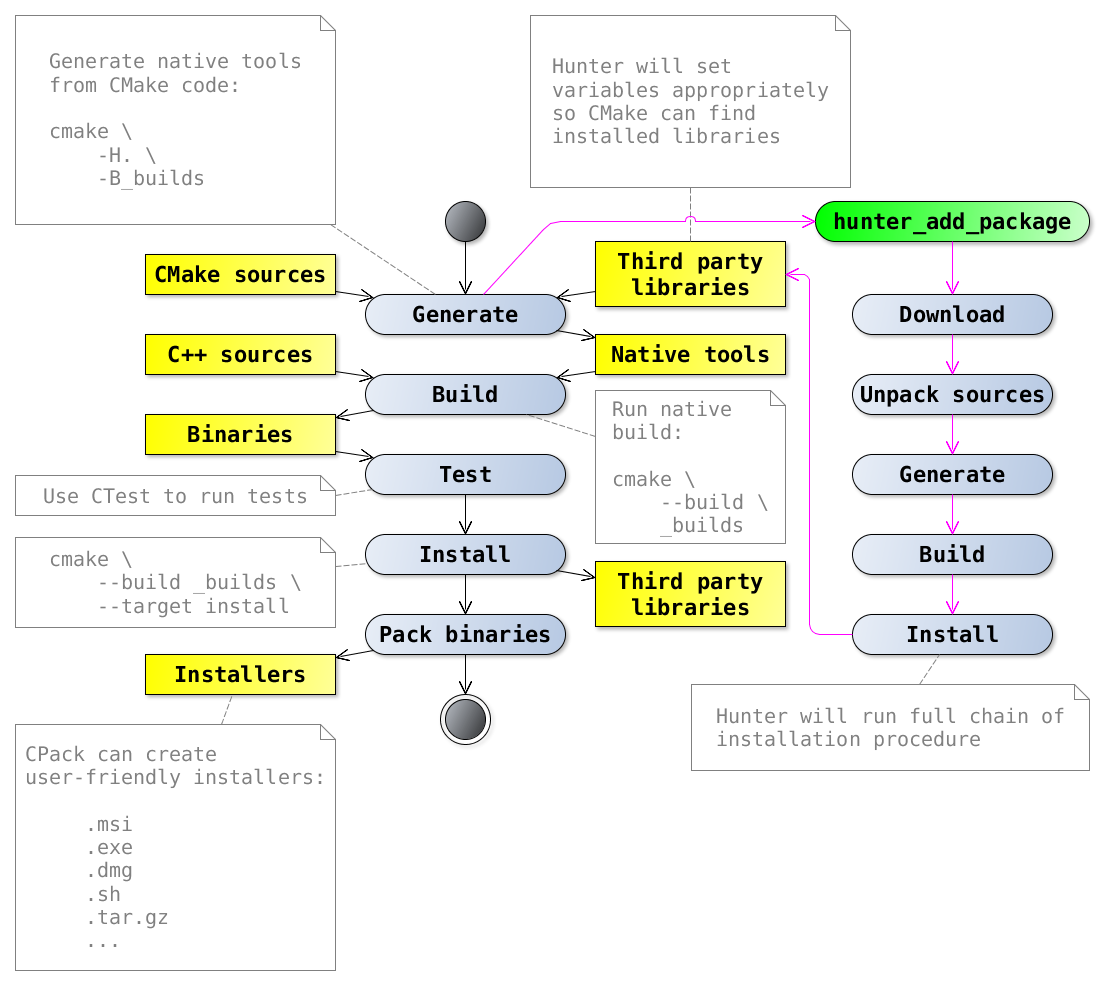This screenshot has width=1105, height=986.
Task: Open the CPack installers note
Action: (175, 848)
